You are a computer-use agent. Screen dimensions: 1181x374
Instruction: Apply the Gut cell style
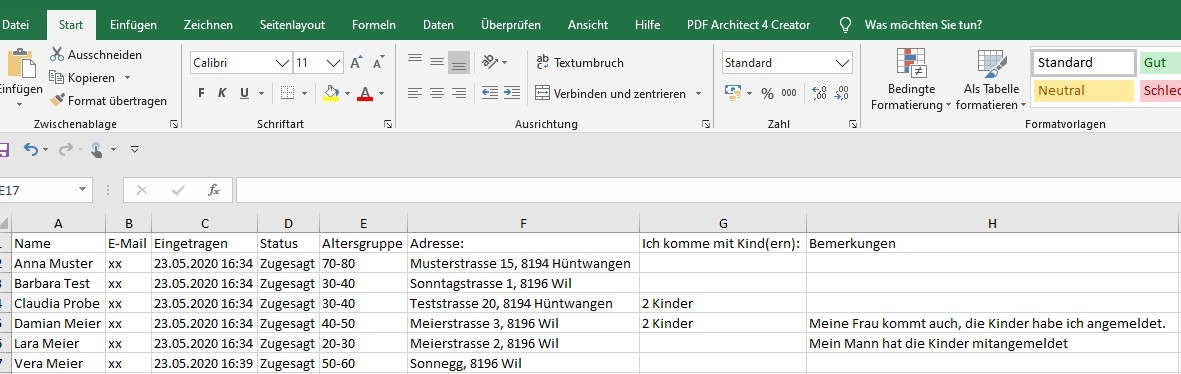[x=1160, y=63]
